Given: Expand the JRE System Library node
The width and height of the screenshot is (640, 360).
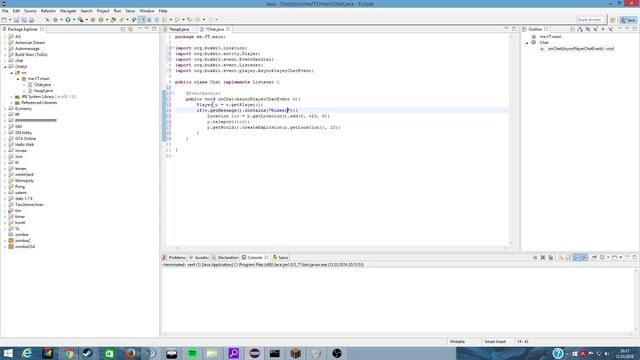Looking at the screenshot, I should 11,97.
